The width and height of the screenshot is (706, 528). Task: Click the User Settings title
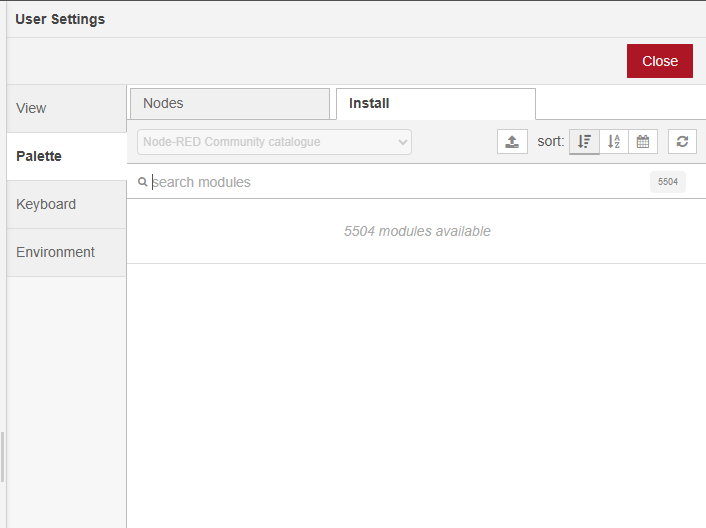60,19
